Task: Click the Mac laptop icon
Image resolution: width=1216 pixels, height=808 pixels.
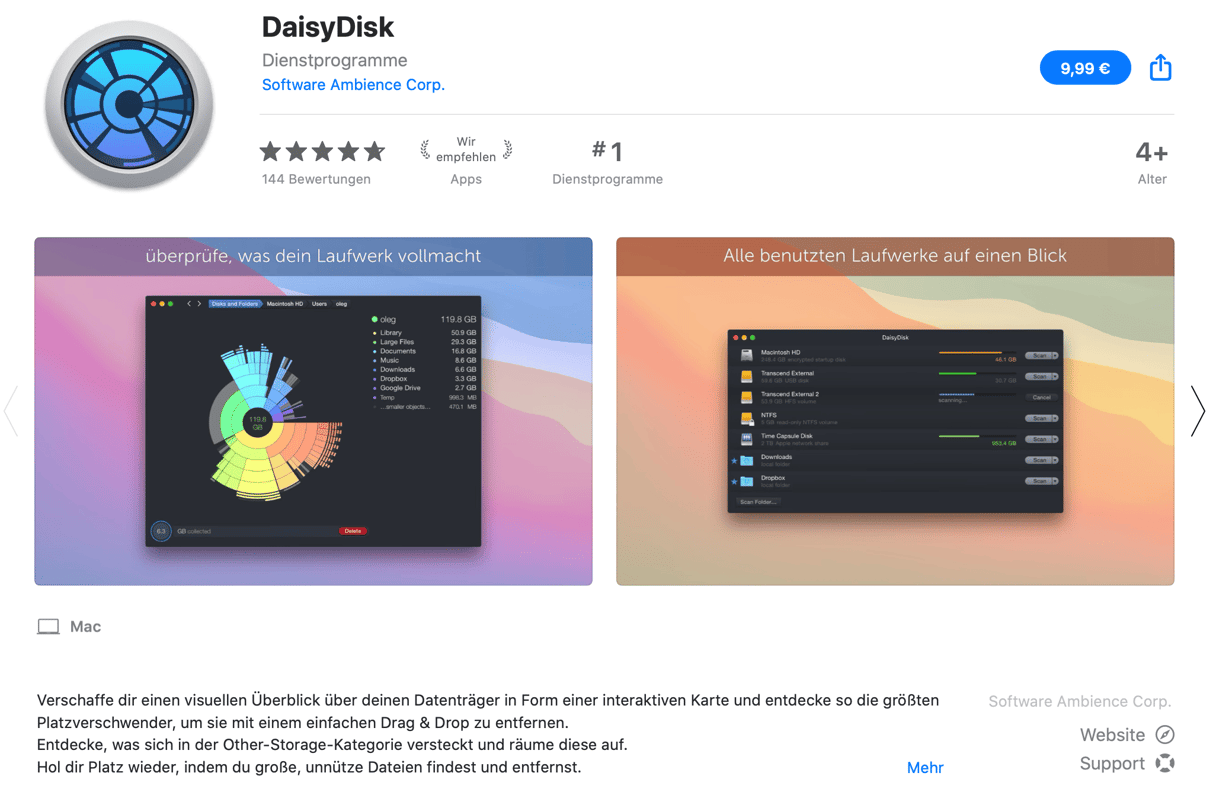Action: pyautogui.click(x=48, y=627)
